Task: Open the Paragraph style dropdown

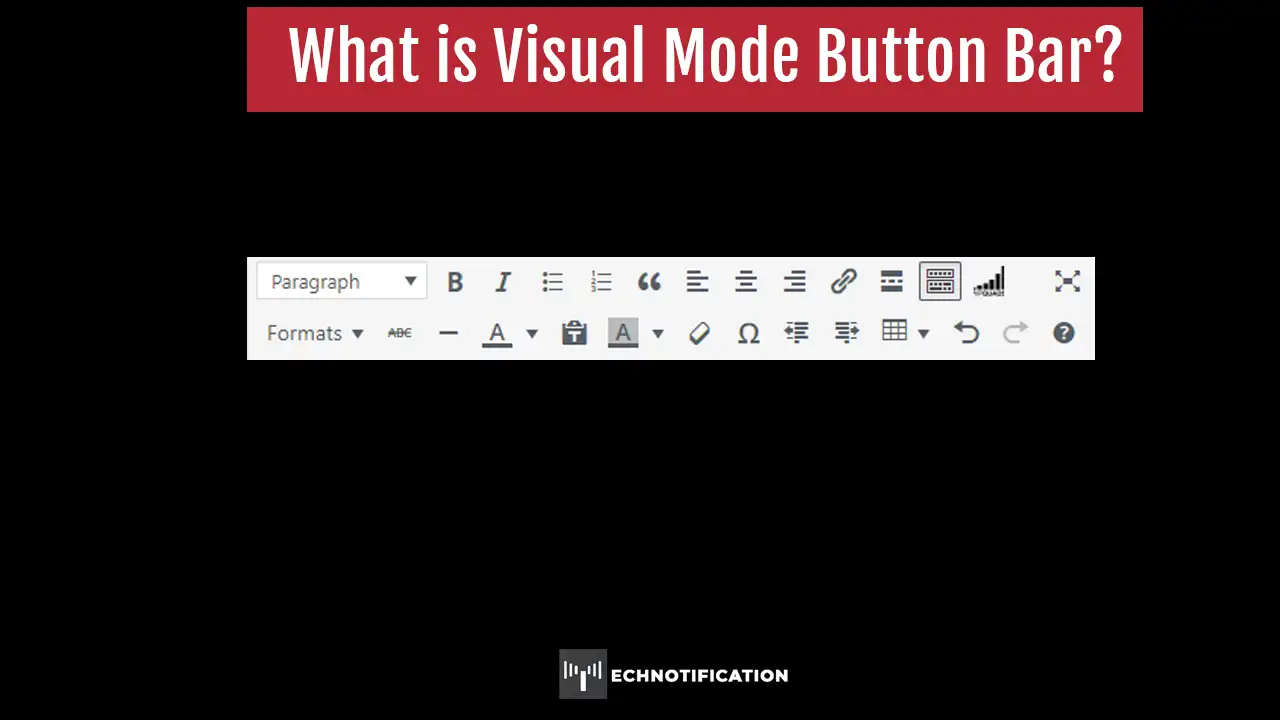Action: (x=340, y=281)
